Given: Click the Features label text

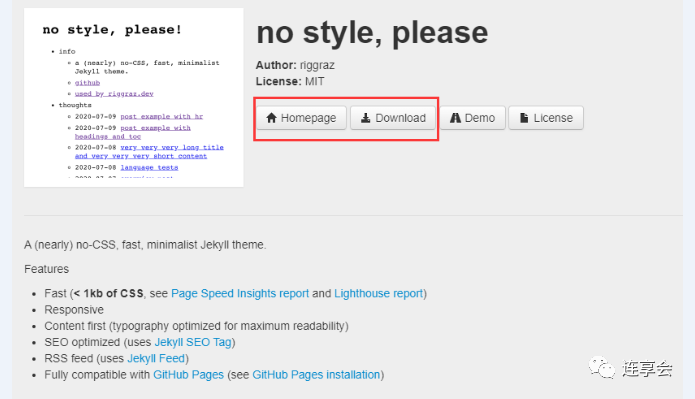Looking at the screenshot, I should pyautogui.click(x=47, y=269).
